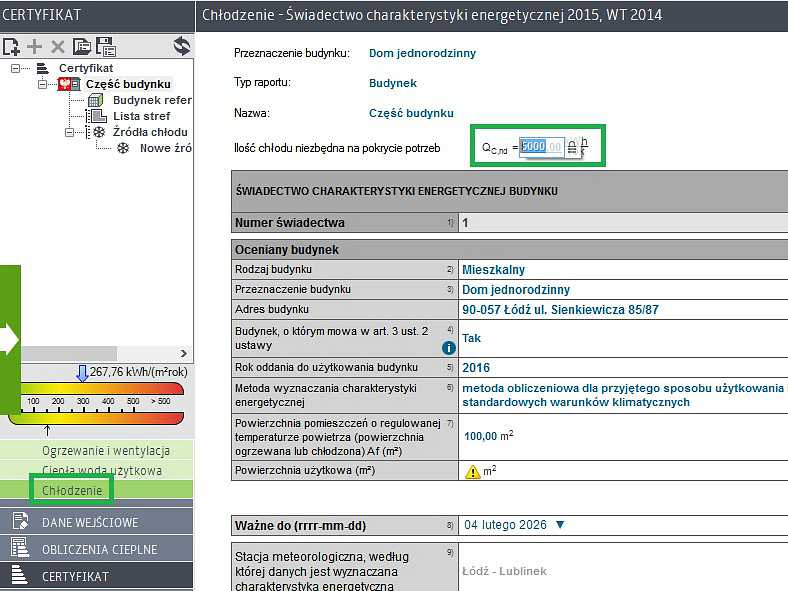Image resolution: width=788 pixels, height=591 pixels.
Task: Click the Qc,nd value input field
Action: tap(542, 147)
